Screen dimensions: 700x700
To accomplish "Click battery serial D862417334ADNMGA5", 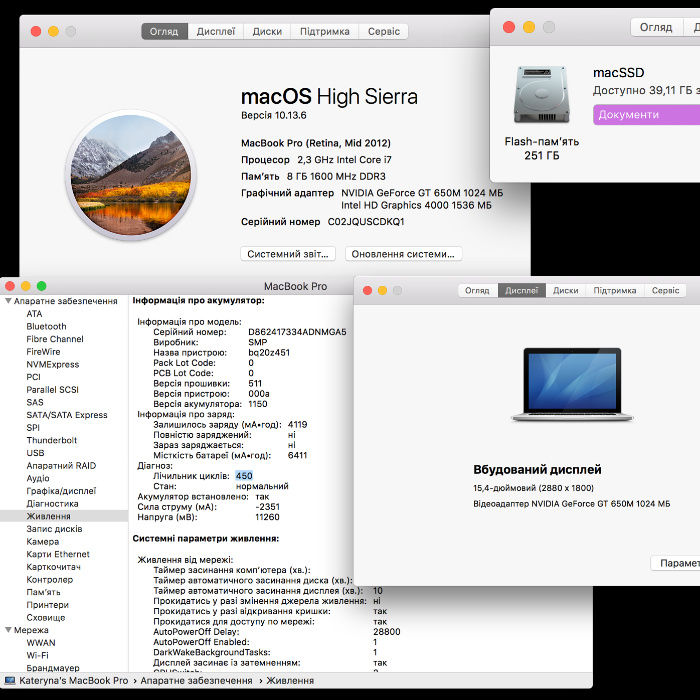I will point(297,332).
